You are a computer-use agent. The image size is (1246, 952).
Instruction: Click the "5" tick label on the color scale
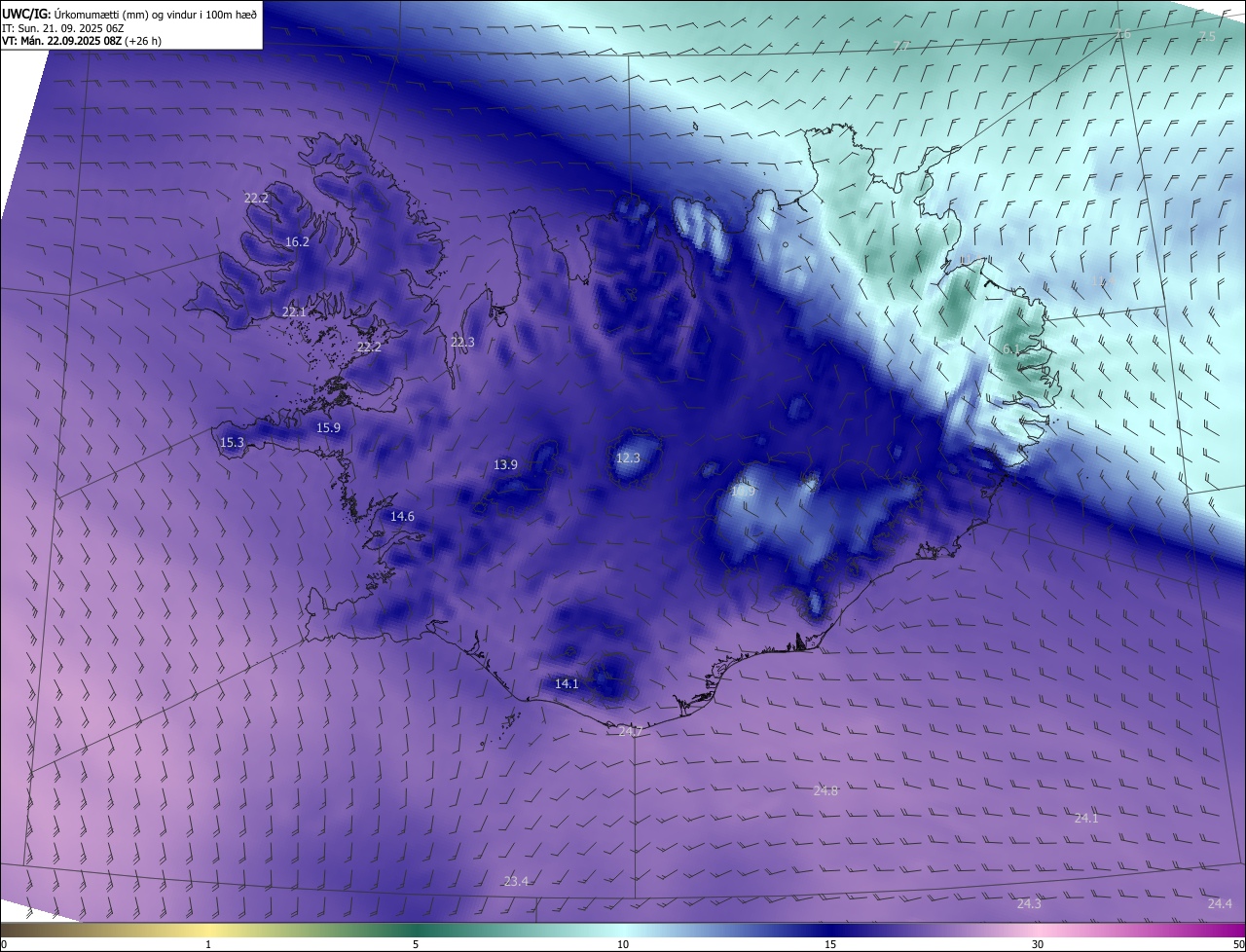pyautogui.click(x=416, y=944)
